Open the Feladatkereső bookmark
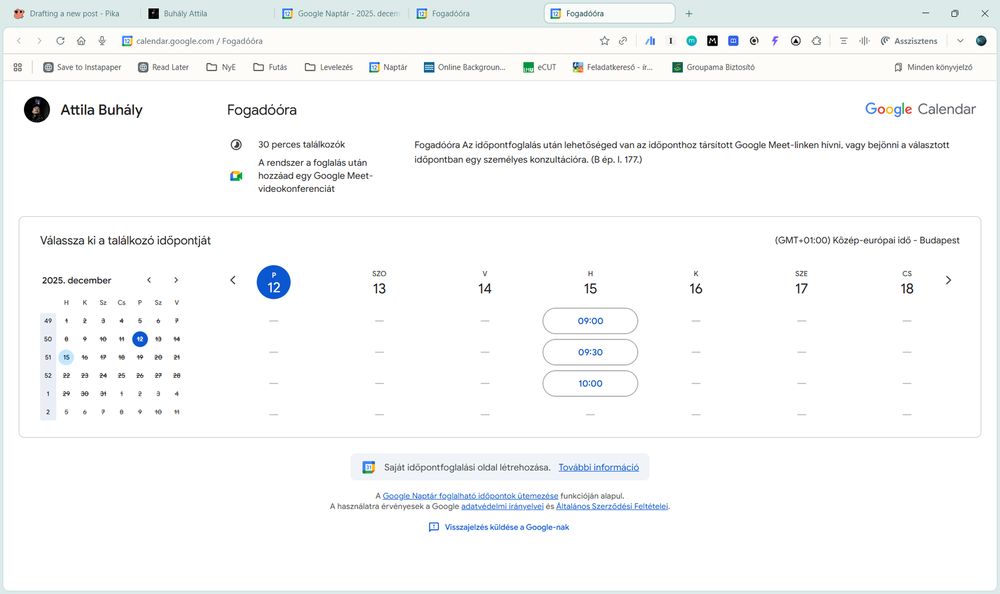This screenshot has width=1000, height=594. point(613,67)
